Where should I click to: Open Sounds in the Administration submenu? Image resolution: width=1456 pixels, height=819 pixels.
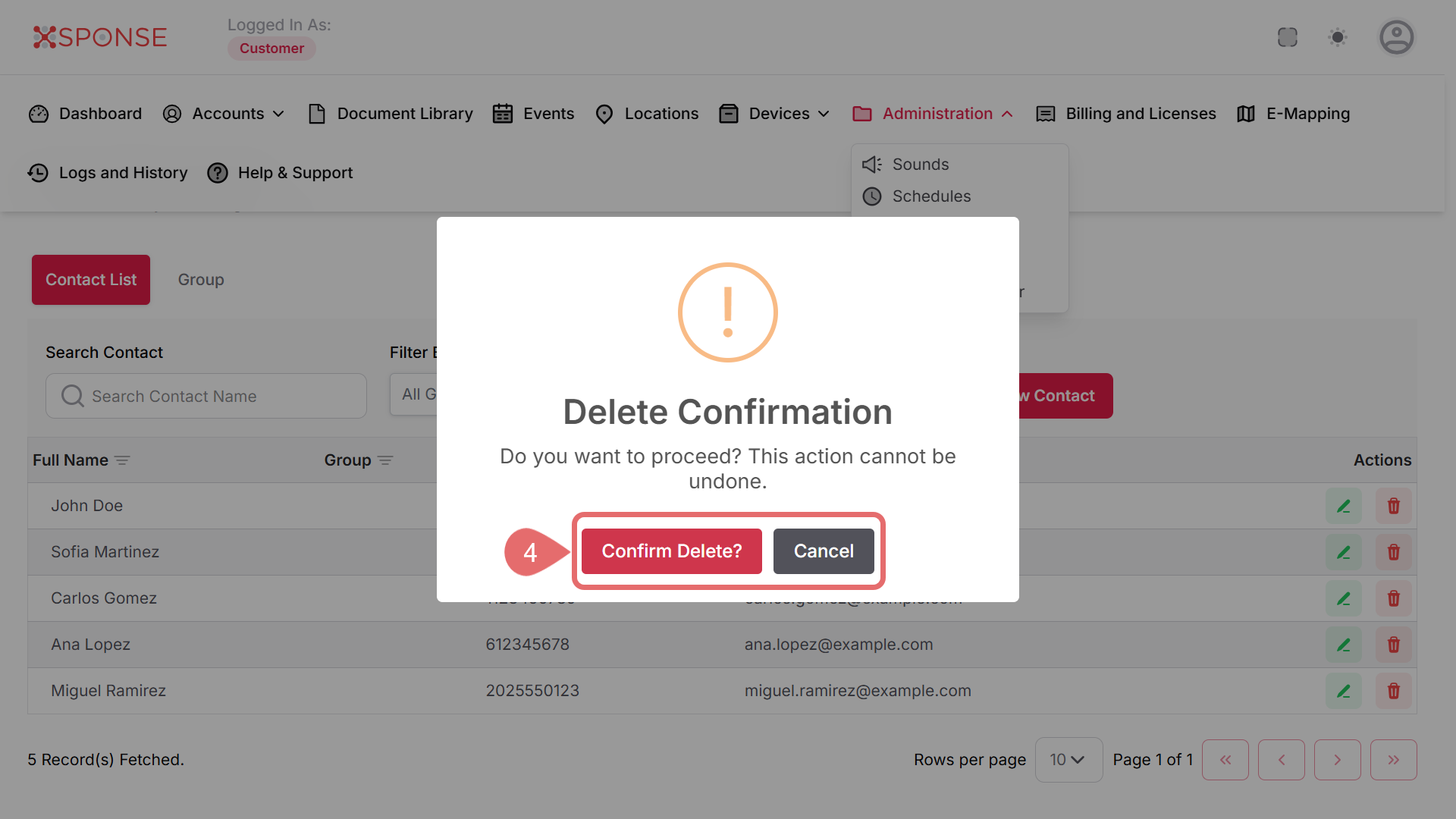click(x=920, y=165)
